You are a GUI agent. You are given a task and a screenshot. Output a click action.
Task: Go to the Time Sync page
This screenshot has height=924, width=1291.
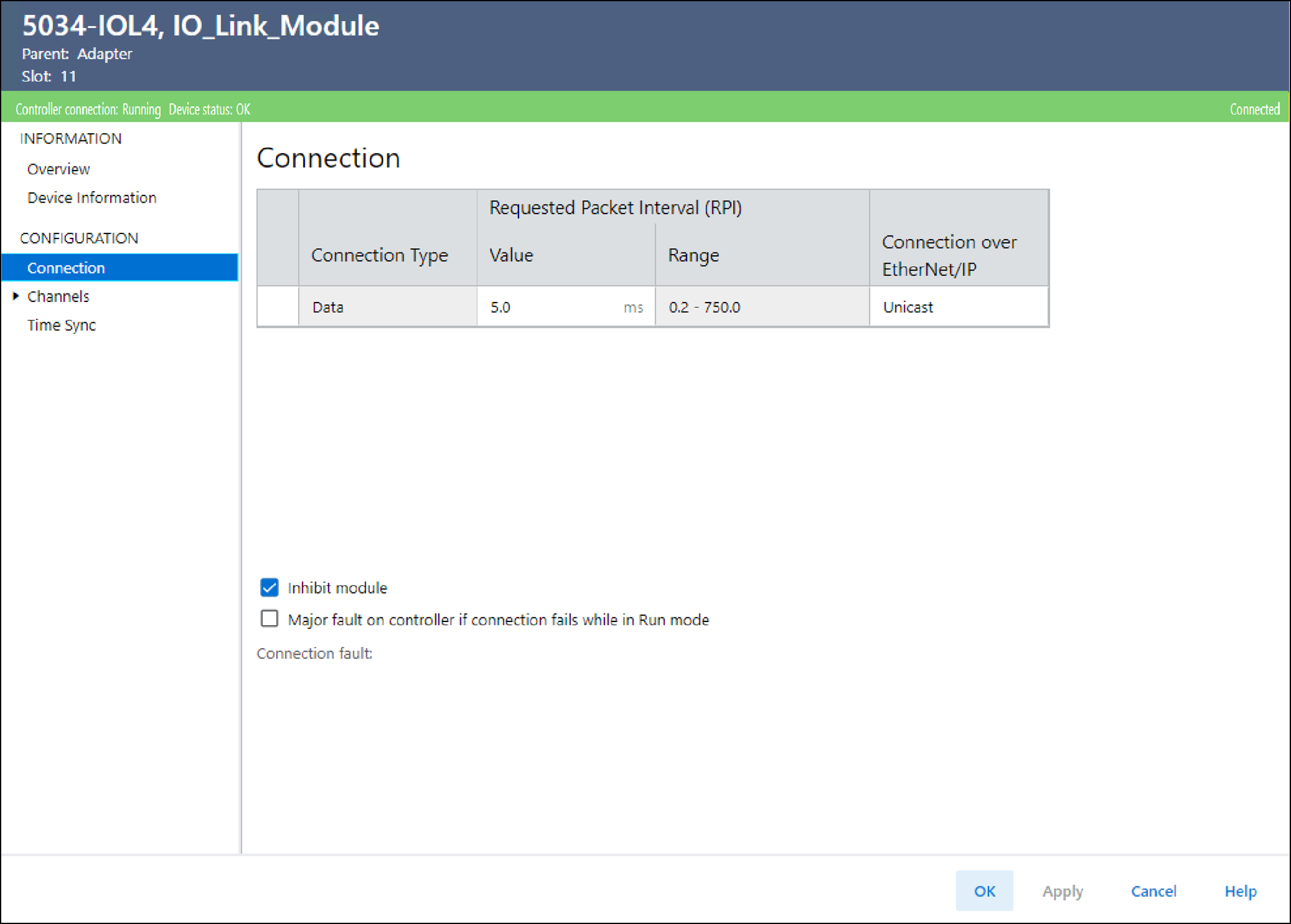tap(62, 326)
